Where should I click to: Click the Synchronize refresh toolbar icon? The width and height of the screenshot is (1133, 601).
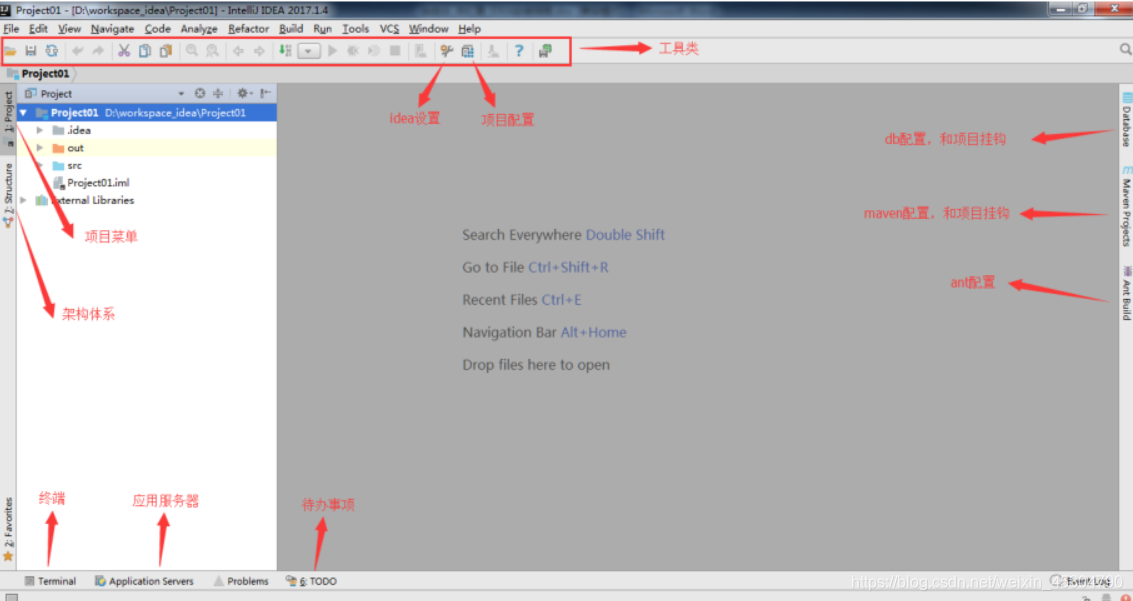pos(50,51)
